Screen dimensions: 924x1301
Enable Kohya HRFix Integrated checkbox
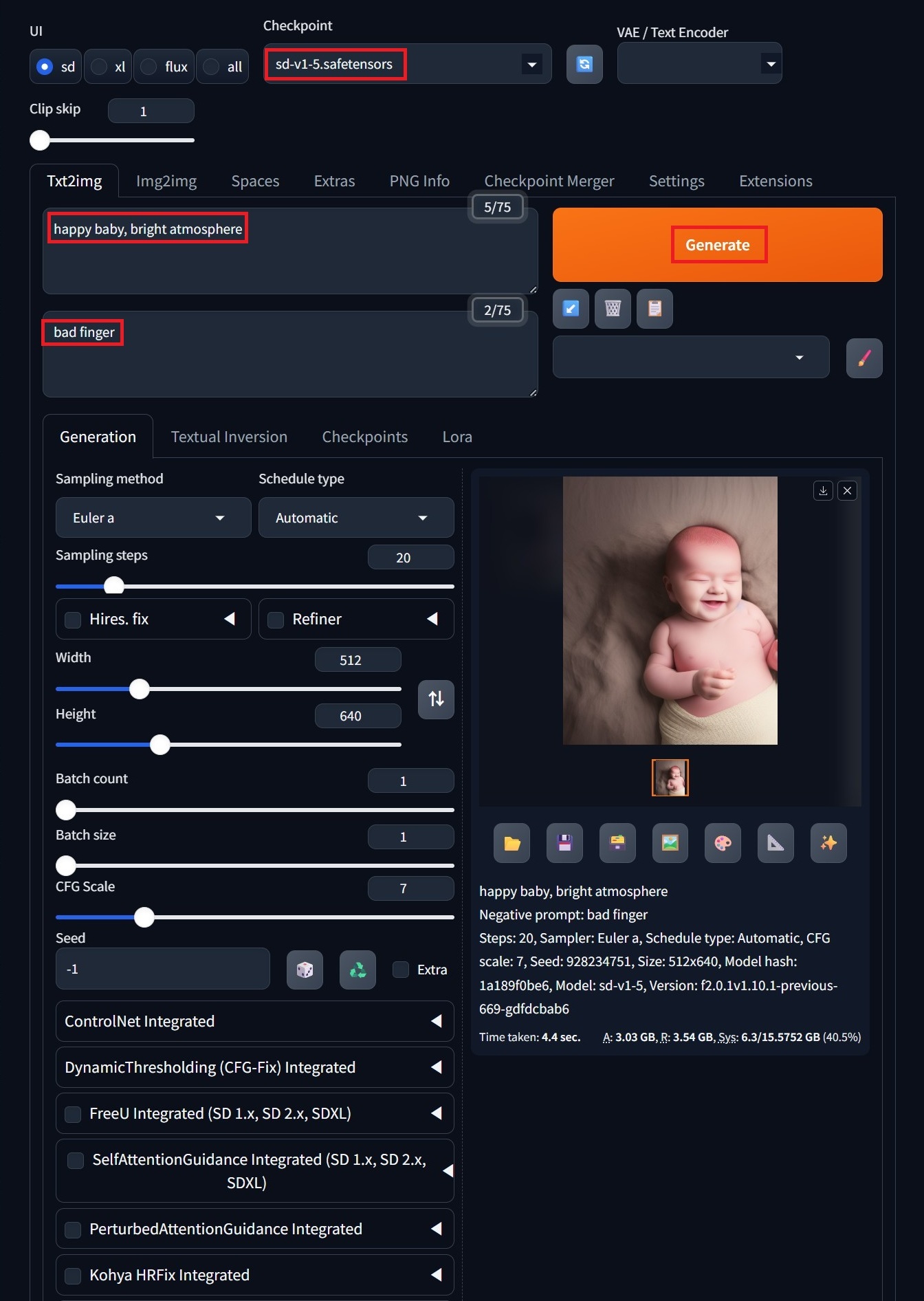point(73,1276)
